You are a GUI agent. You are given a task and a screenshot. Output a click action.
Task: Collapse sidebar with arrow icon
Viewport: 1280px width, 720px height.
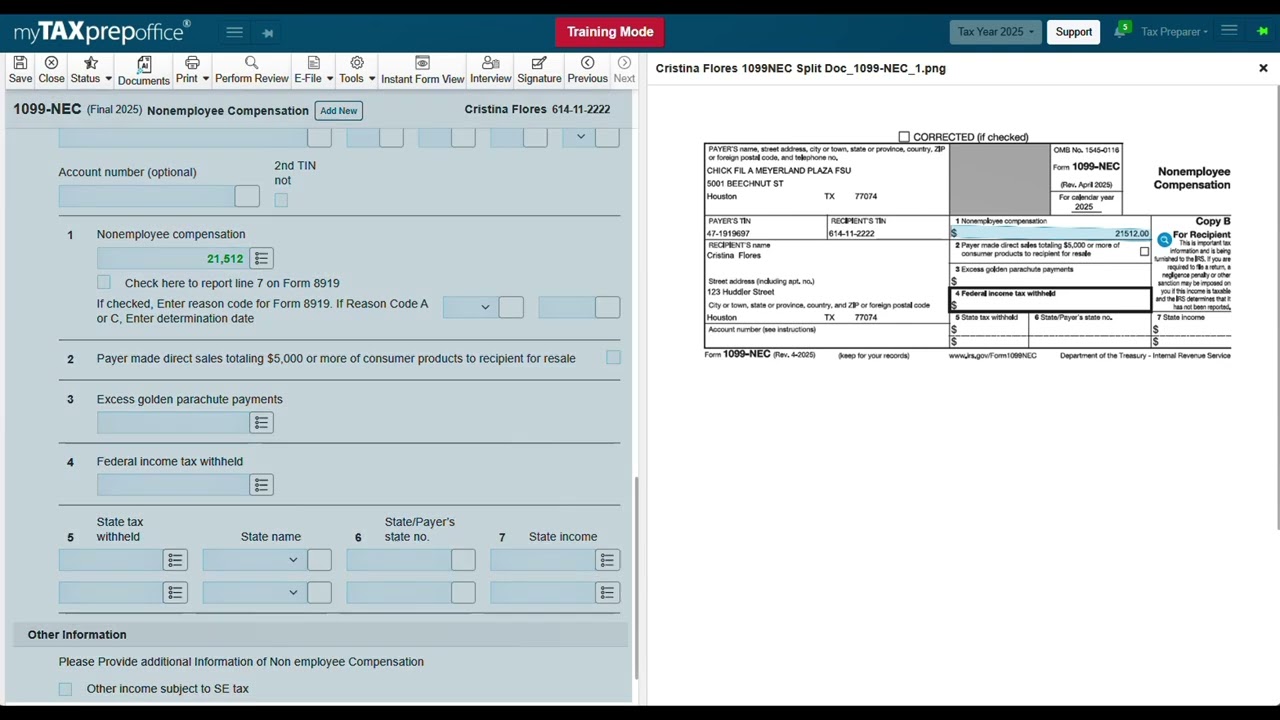coord(268,33)
